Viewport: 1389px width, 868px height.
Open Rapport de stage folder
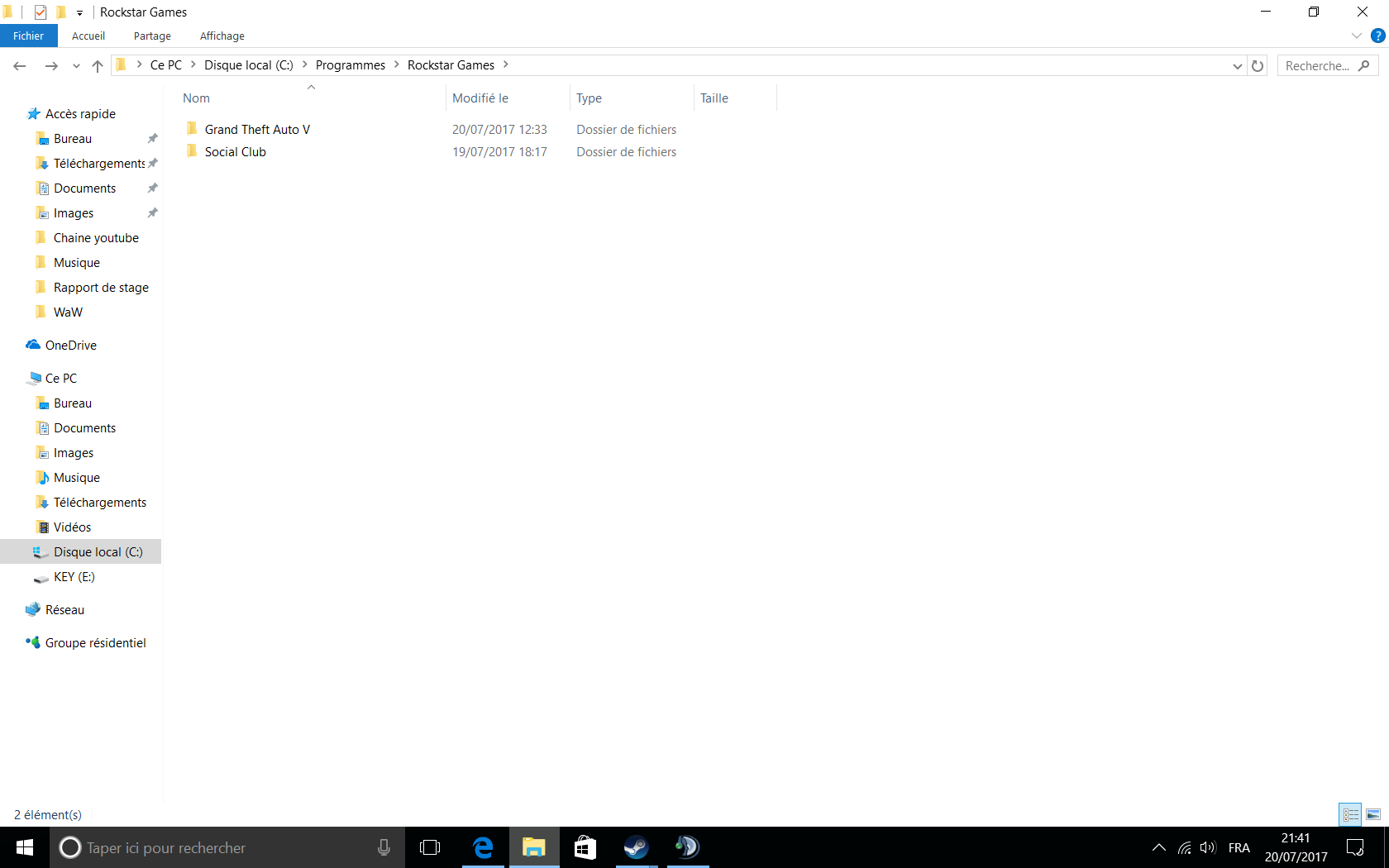(101, 288)
